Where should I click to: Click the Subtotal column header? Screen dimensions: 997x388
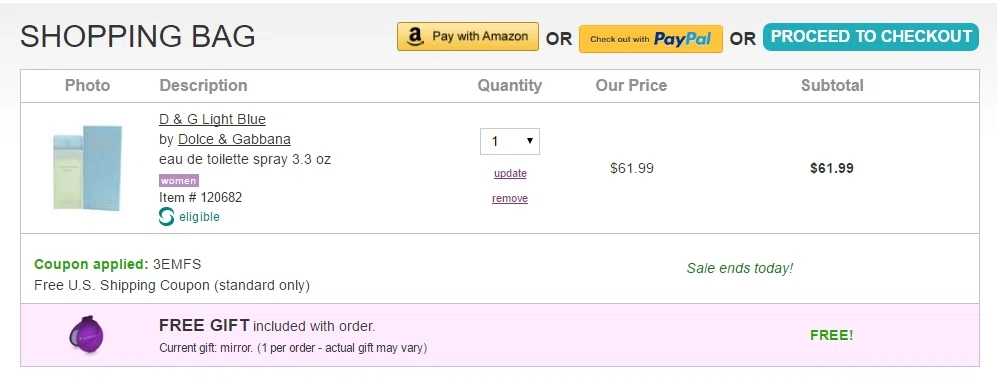tap(832, 86)
